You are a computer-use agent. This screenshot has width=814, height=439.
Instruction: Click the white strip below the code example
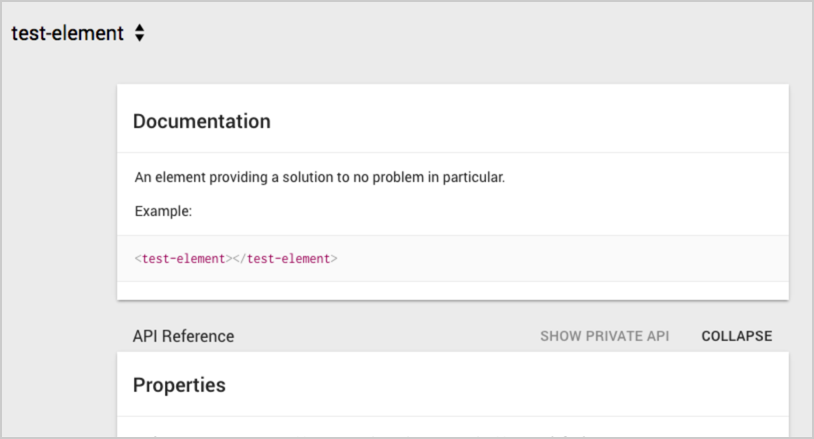pos(453,291)
